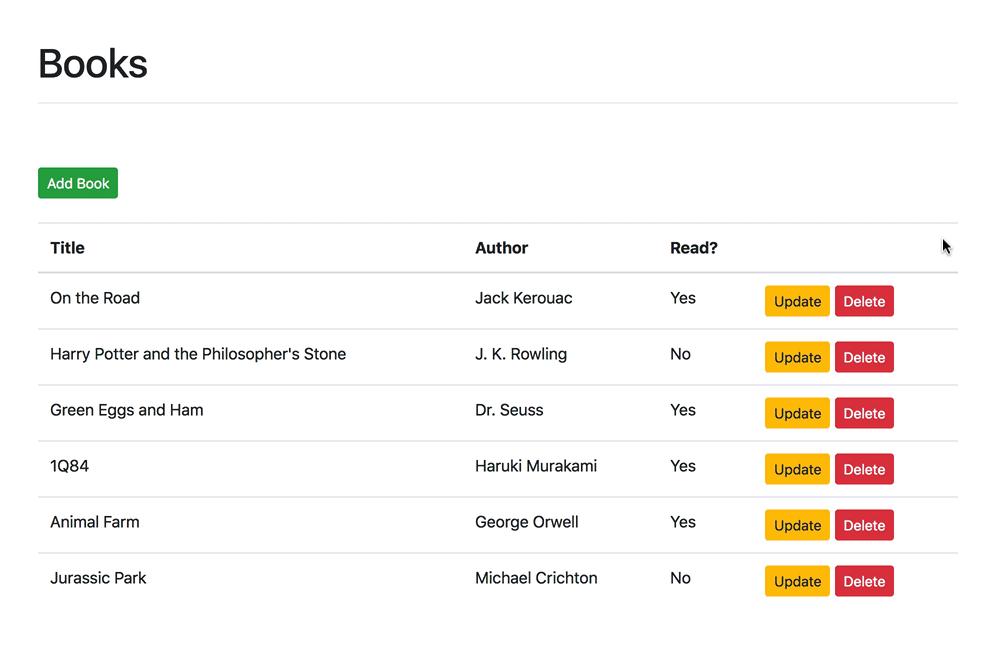The width and height of the screenshot is (1004, 670).
Task: Delete the On the Road entry
Action: point(864,301)
